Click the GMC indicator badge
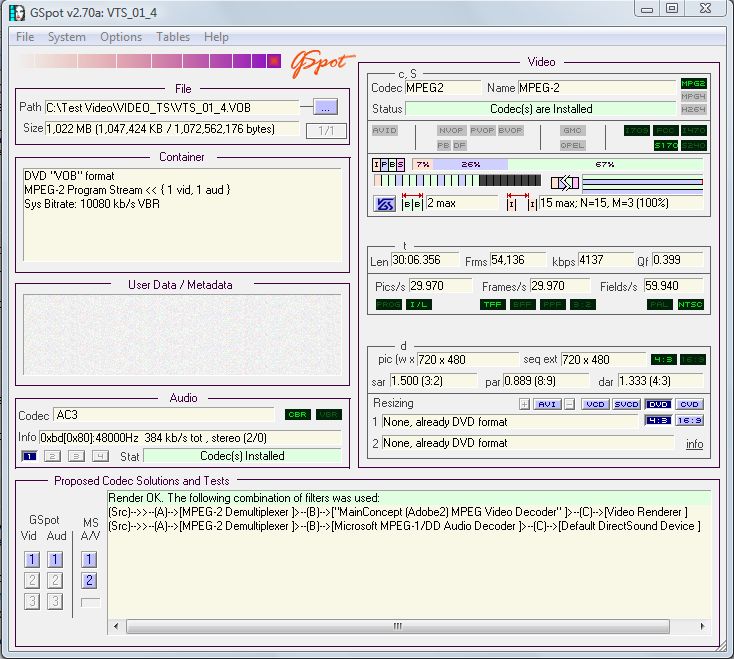 (572, 131)
